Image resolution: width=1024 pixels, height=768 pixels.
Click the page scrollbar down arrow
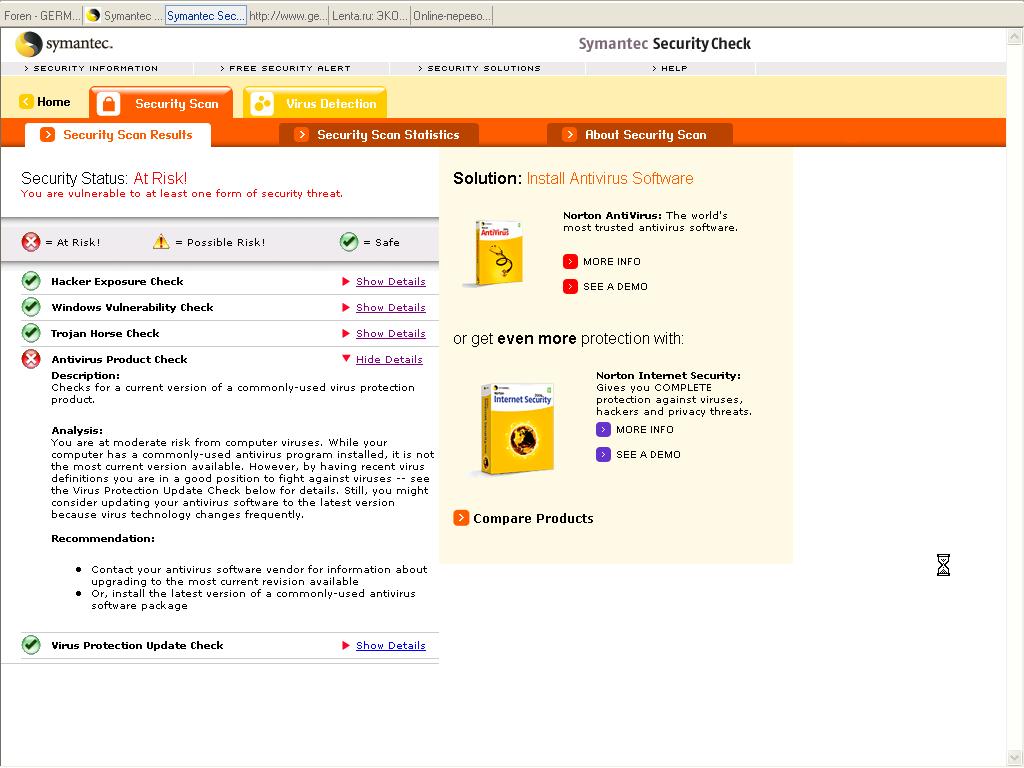pyautogui.click(x=1015, y=758)
